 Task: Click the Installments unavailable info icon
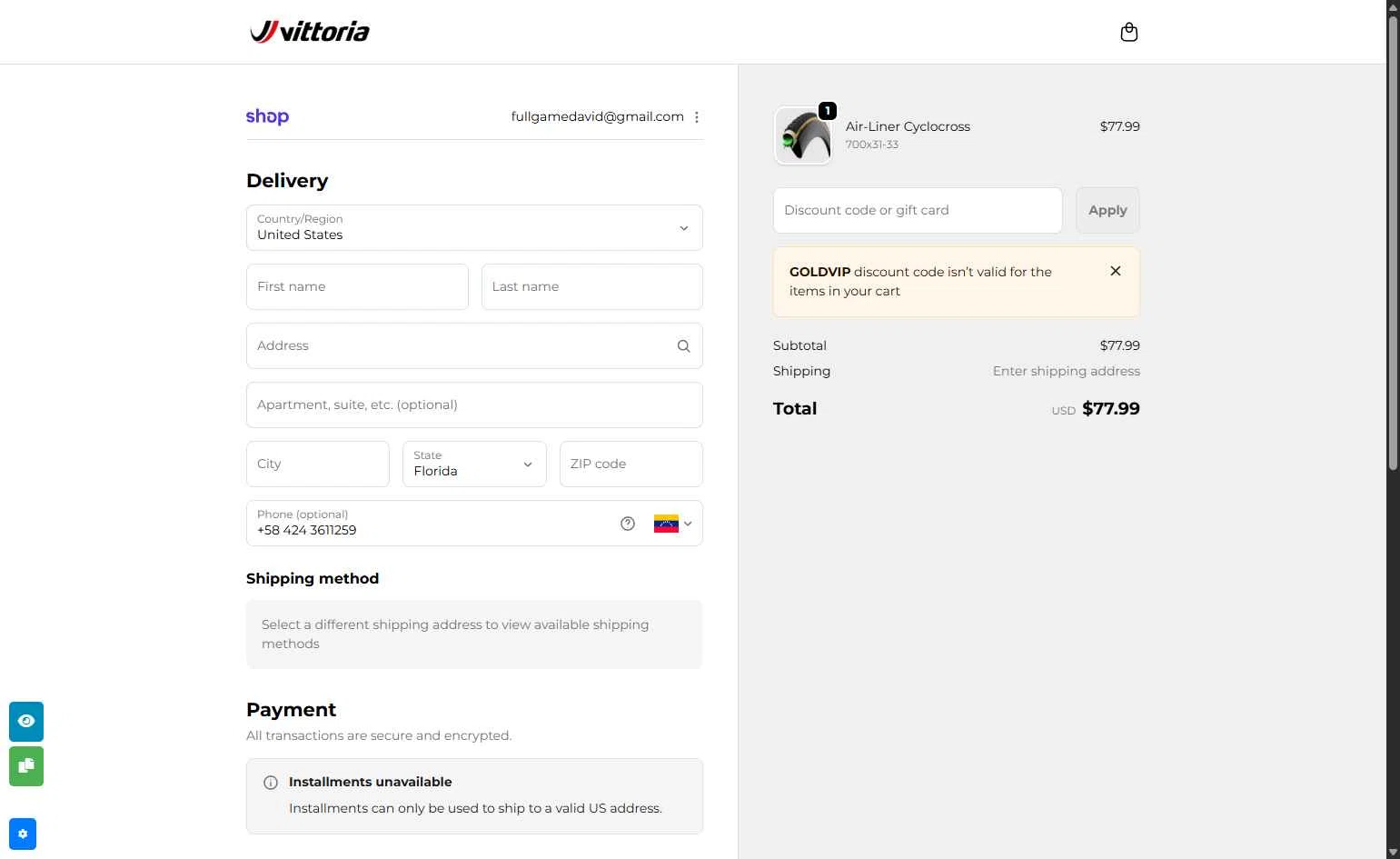point(271,783)
